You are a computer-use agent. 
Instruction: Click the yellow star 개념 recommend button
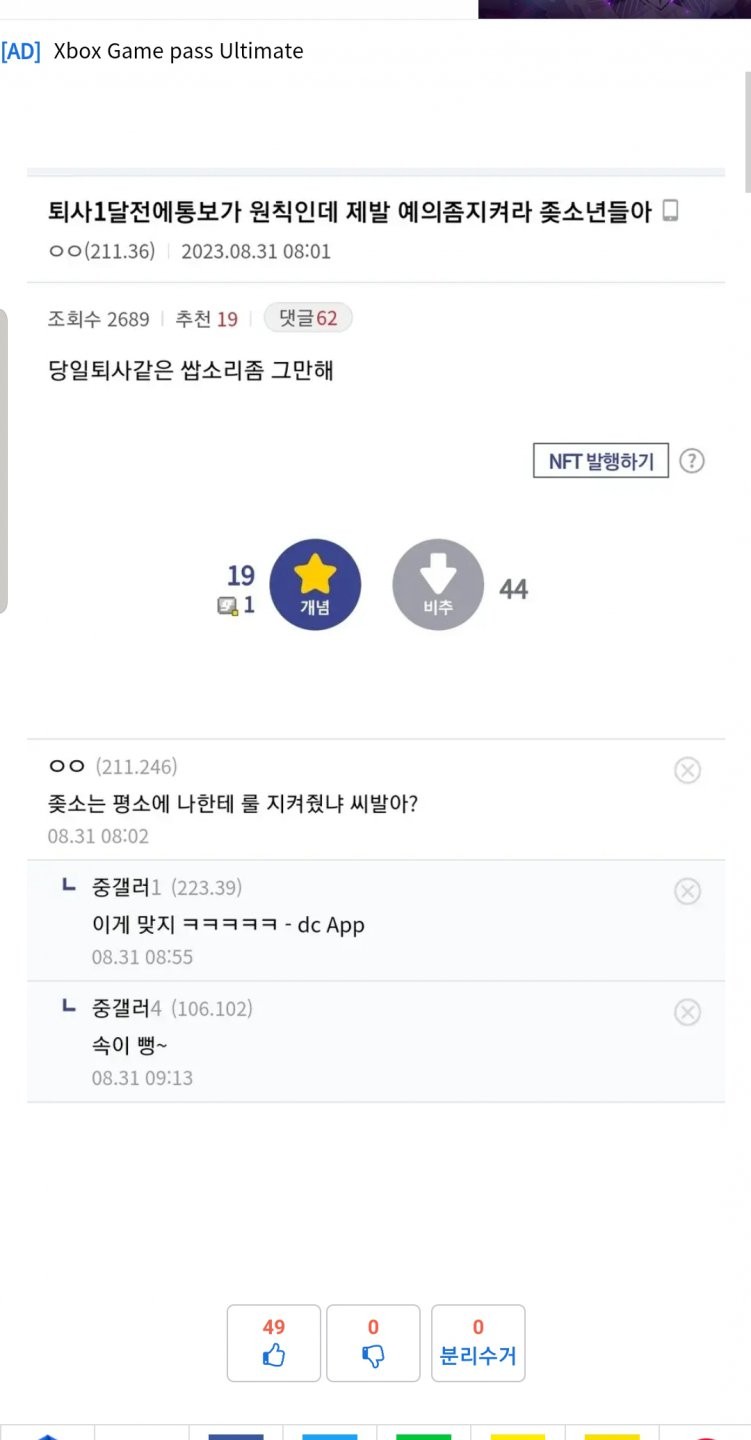point(315,585)
